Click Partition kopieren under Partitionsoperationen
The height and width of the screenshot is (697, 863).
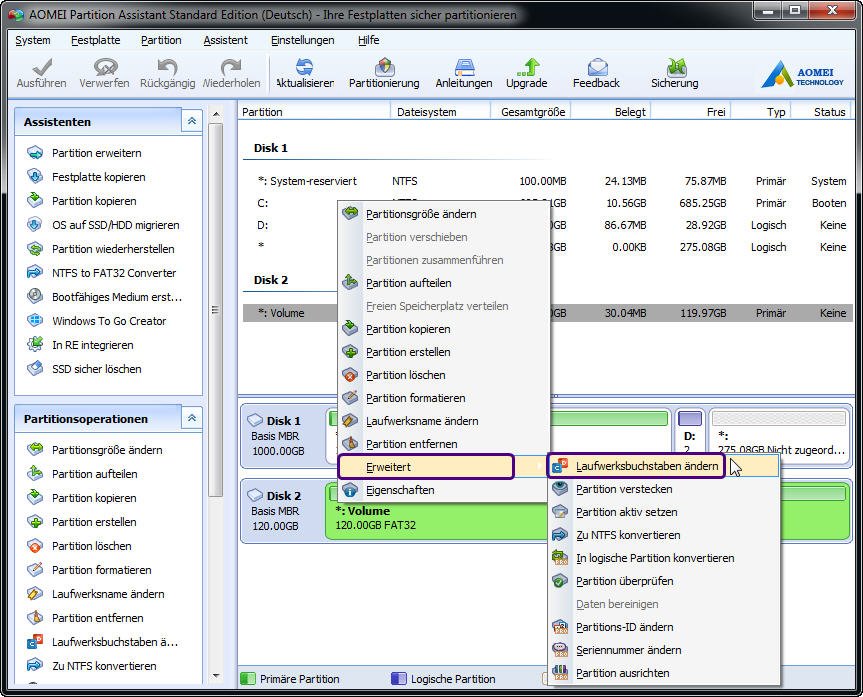[94, 498]
